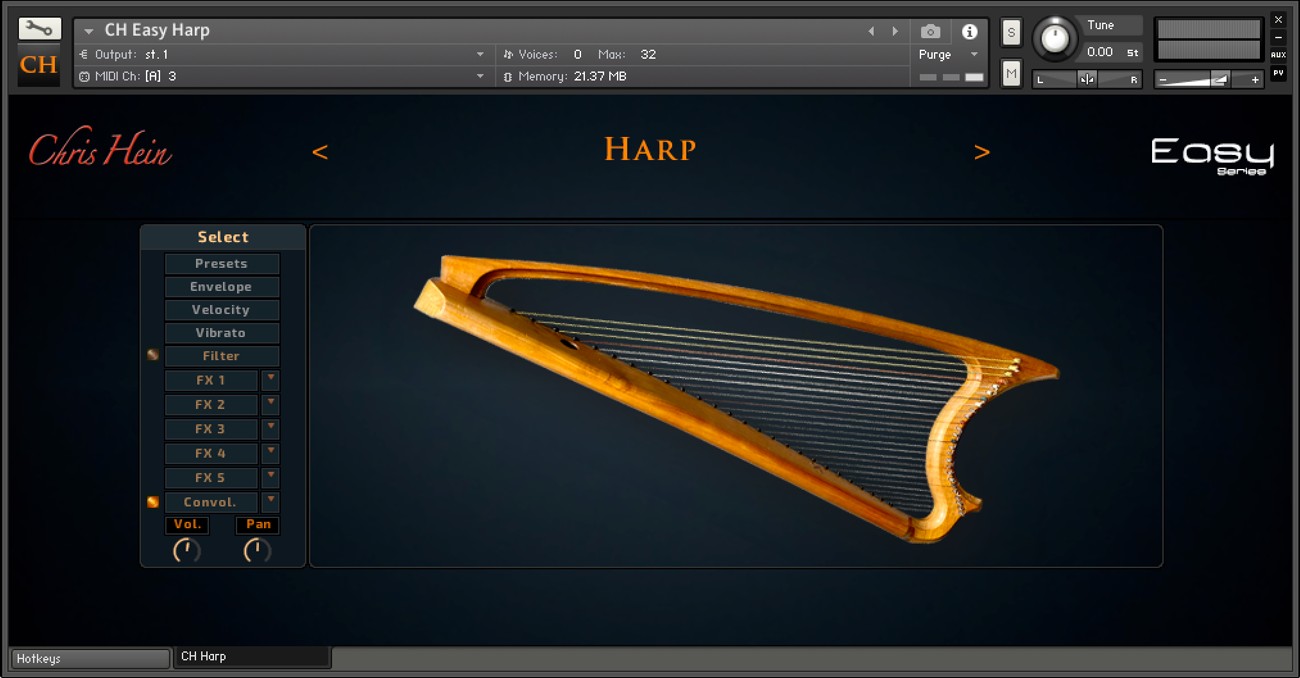Switch to the Hotkeys tab
Viewport: 1300px width, 678px height.
tap(90, 659)
